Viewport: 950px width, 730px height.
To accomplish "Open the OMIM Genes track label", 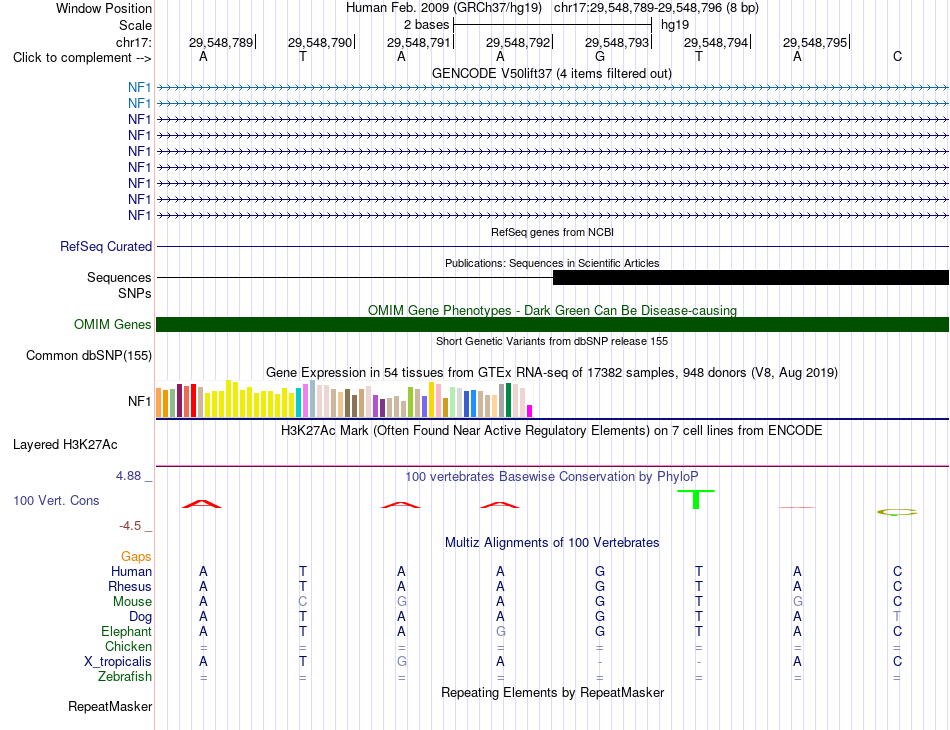I will 113,324.
